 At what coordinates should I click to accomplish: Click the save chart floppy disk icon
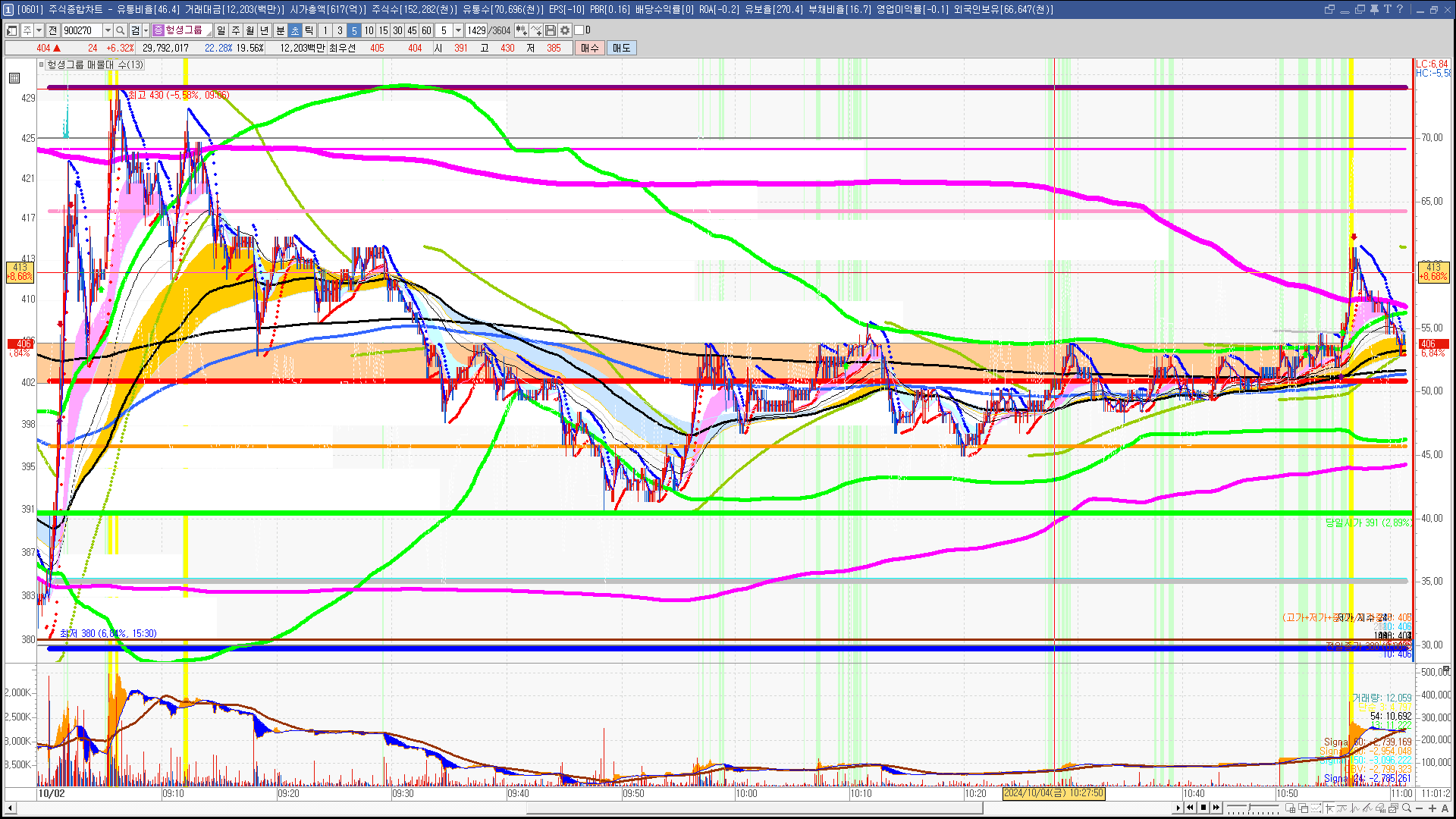(x=551, y=30)
